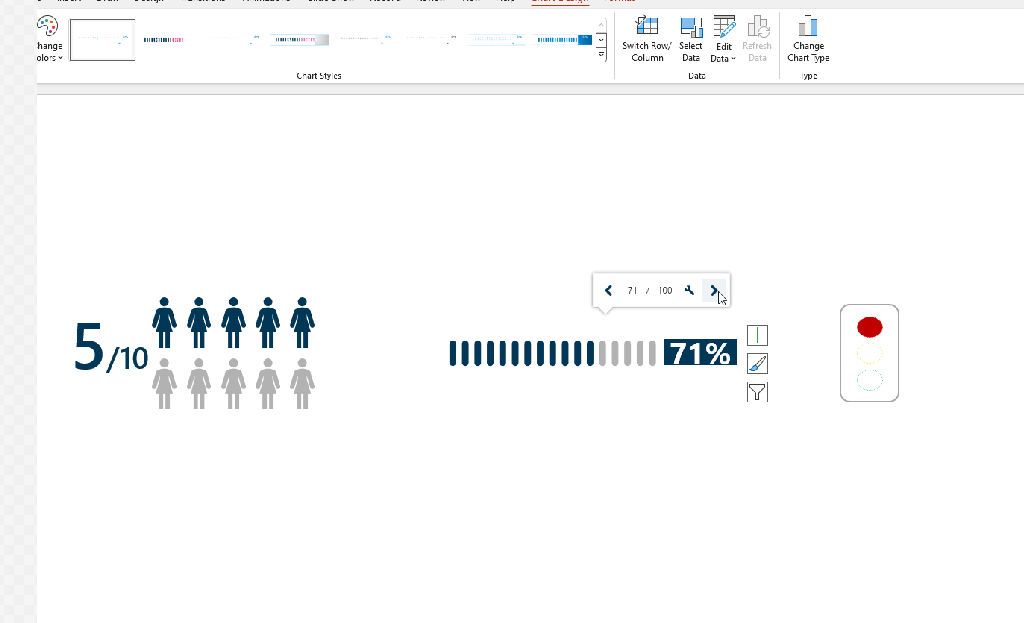Open the Chart Filters funnel button
The image size is (1024, 623).
click(758, 391)
